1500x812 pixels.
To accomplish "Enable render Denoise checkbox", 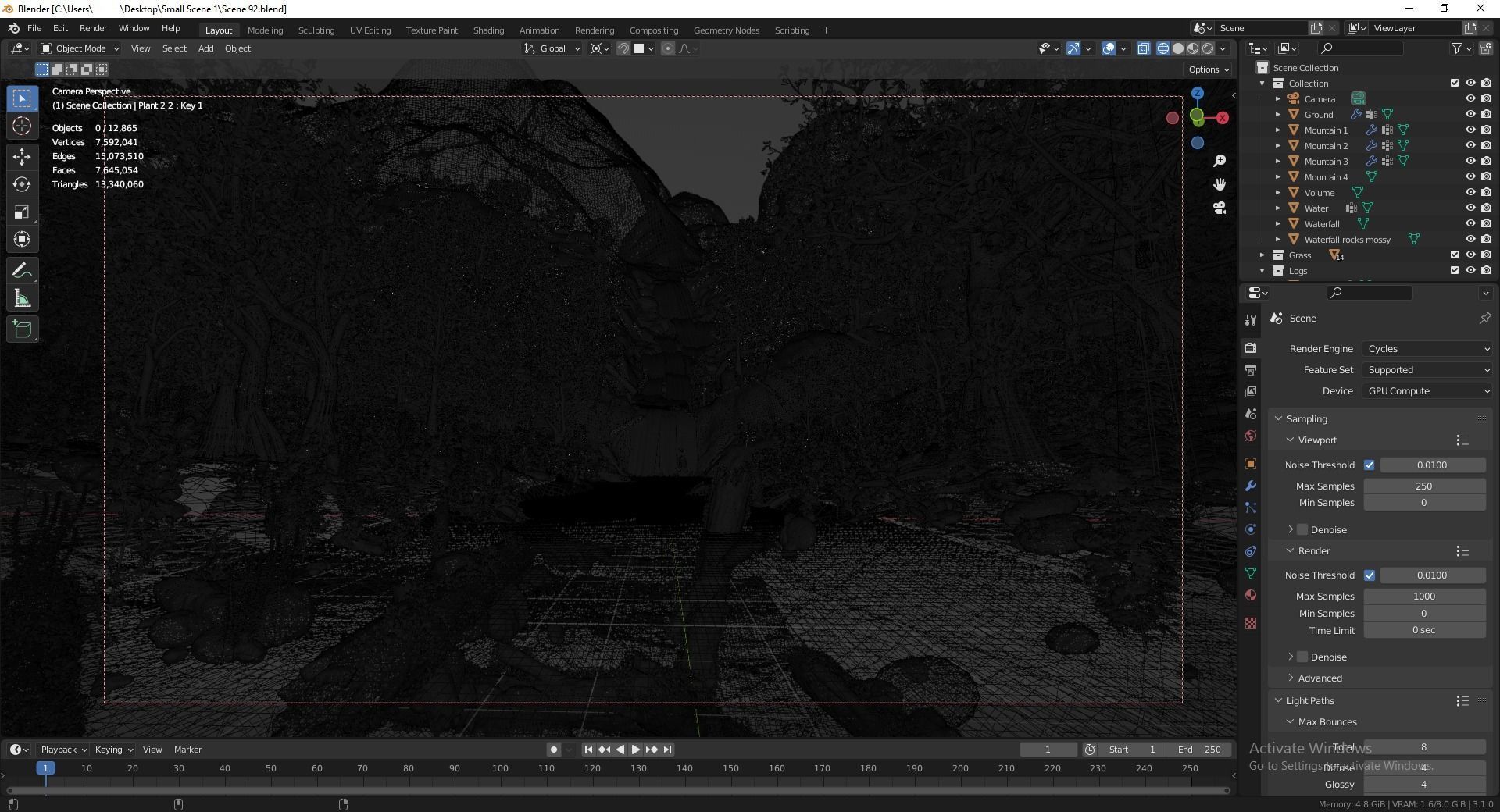I will [1302, 657].
